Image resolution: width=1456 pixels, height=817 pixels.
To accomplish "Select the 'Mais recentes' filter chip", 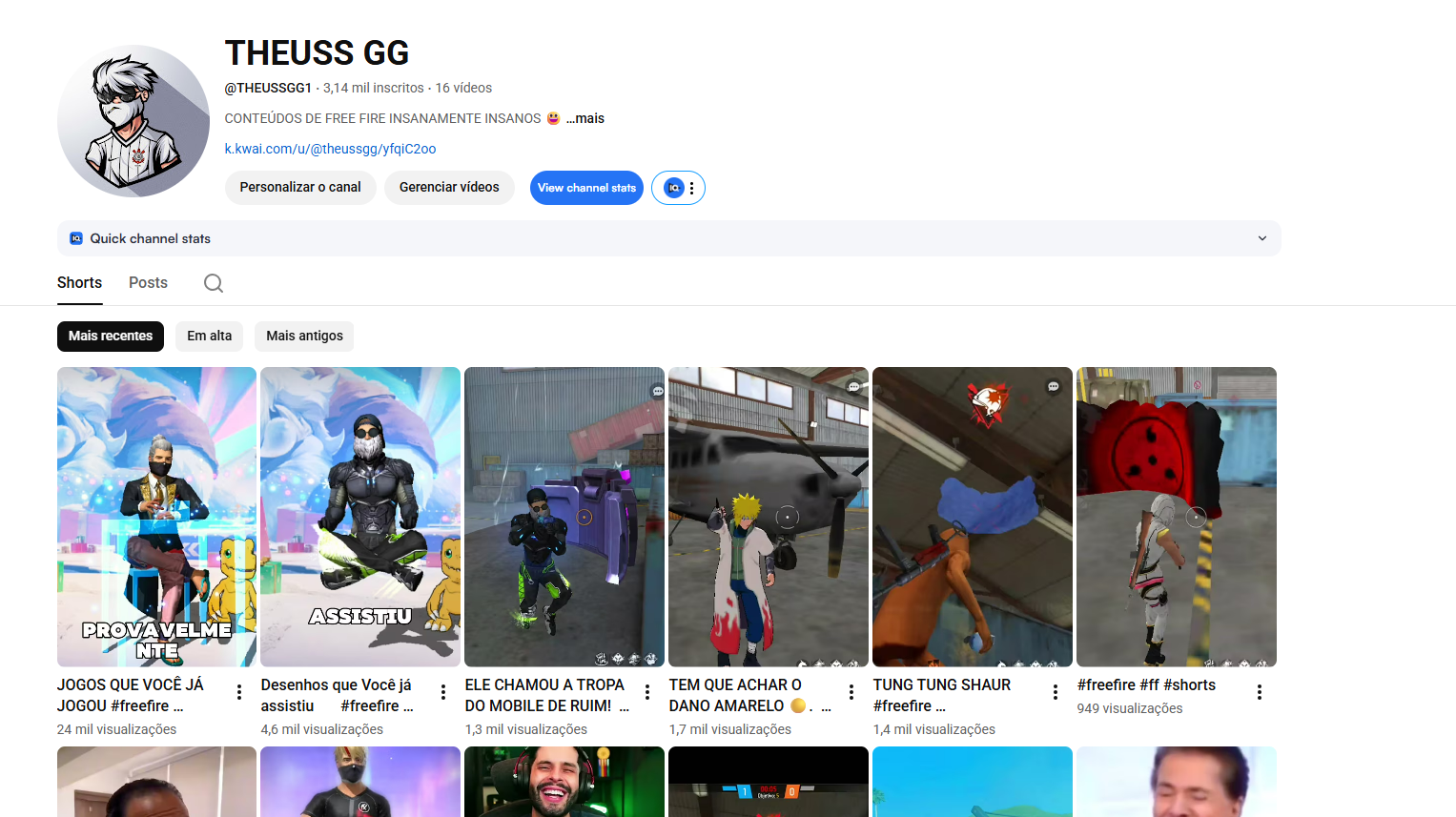I will tap(111, 337).
